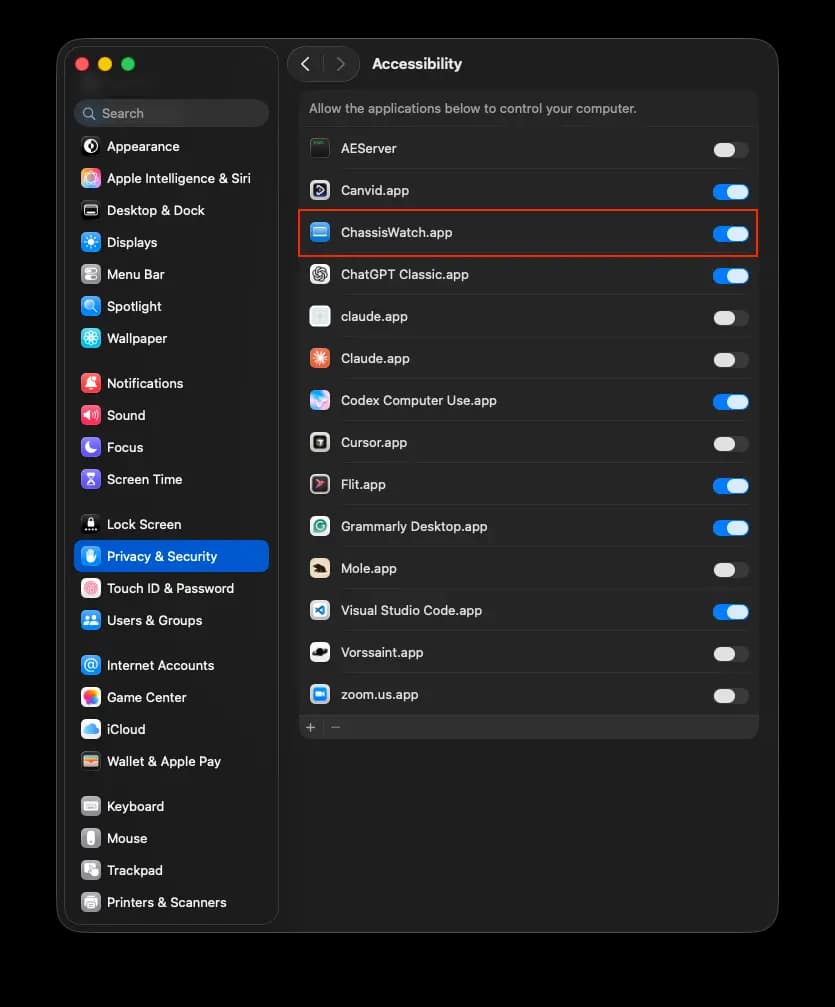The image size is (835, 1007).
Task: Open Trackpad settings
Action: click(x=171, y=870)
